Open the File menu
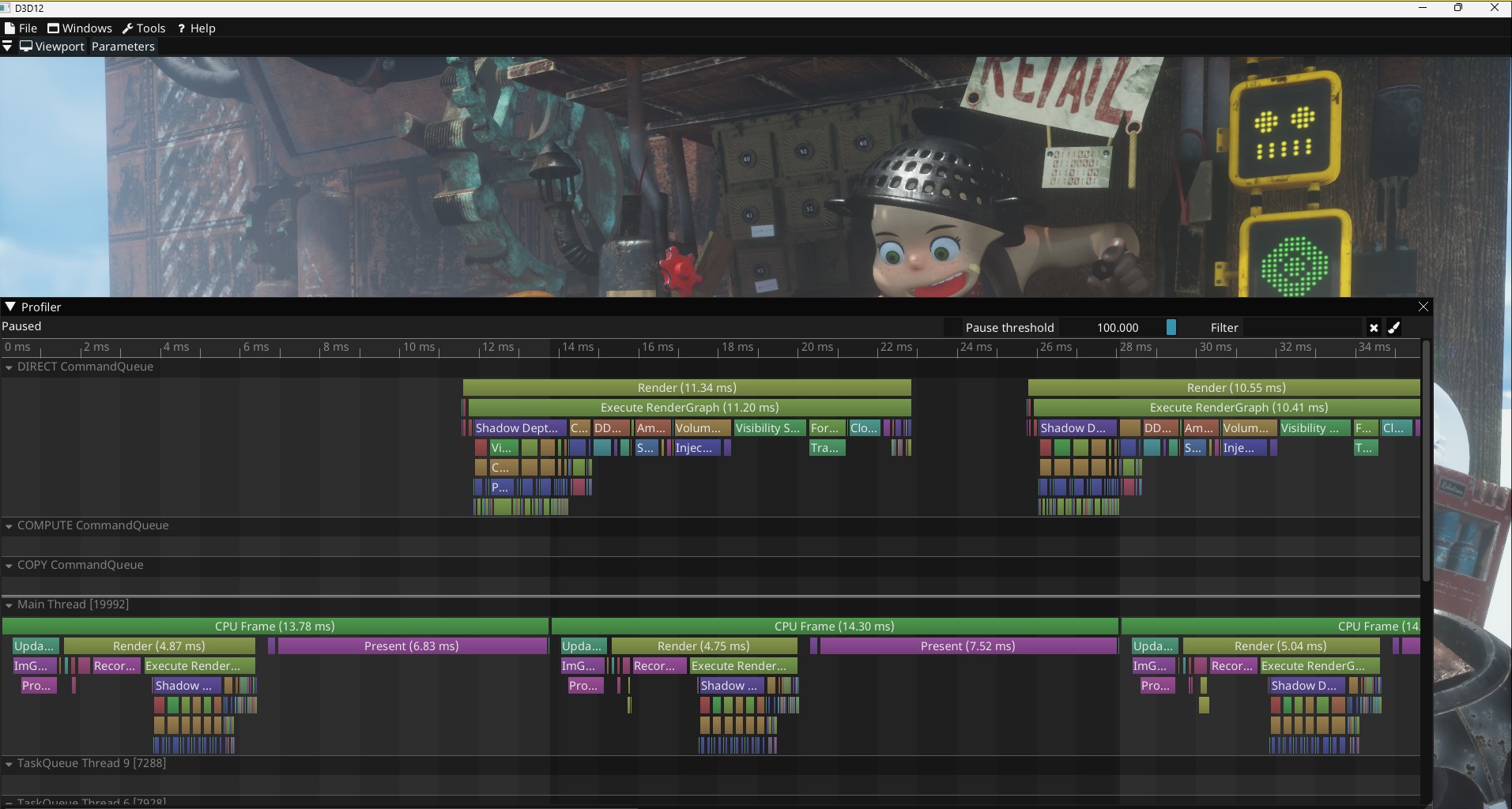This screenshot has width=1512, height=809. [21, 28]
